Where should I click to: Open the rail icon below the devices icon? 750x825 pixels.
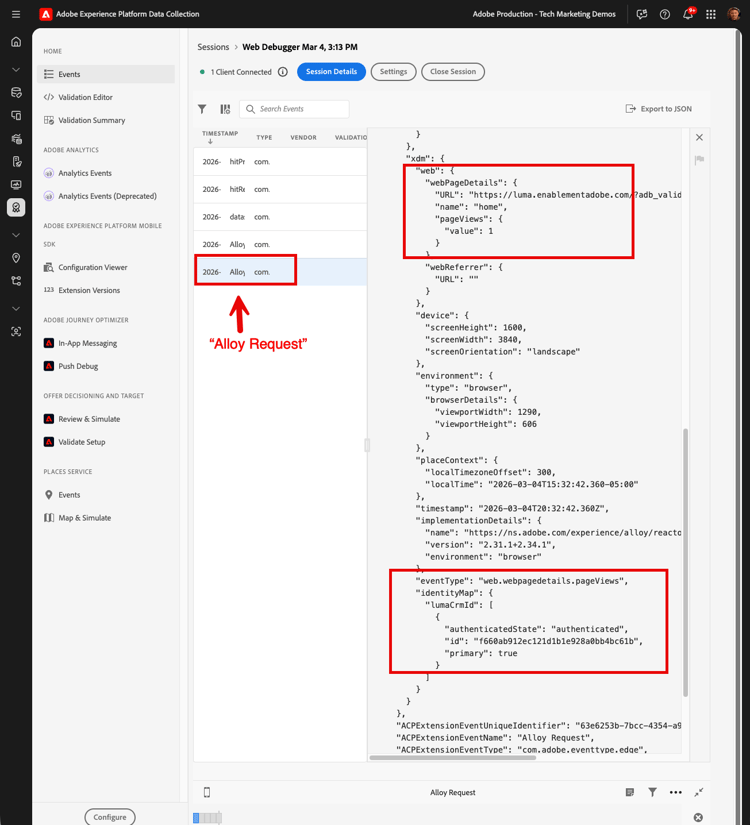(x=16, y=138)
